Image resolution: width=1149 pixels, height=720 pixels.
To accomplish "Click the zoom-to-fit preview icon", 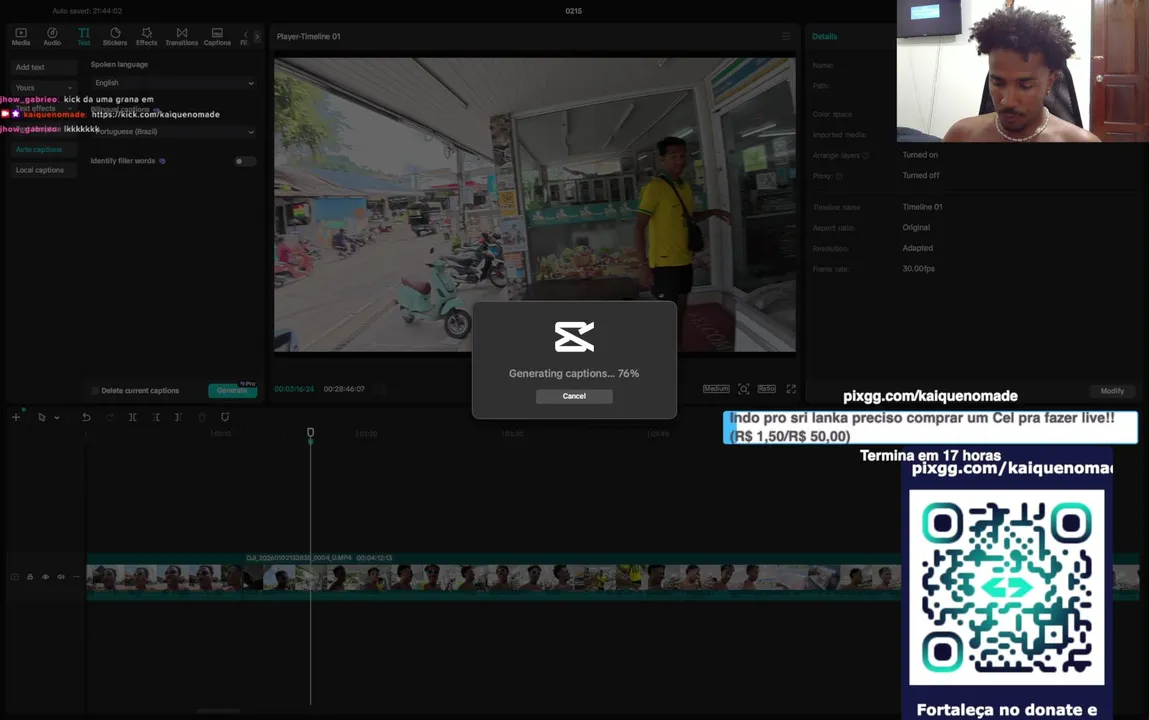I will pos(744,389).
